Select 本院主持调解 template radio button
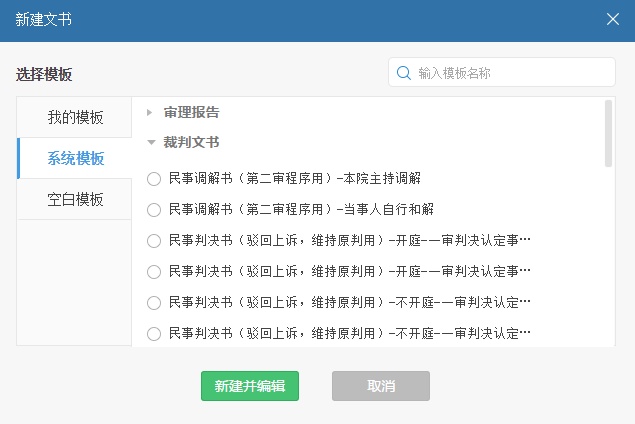 click(154, 179)
